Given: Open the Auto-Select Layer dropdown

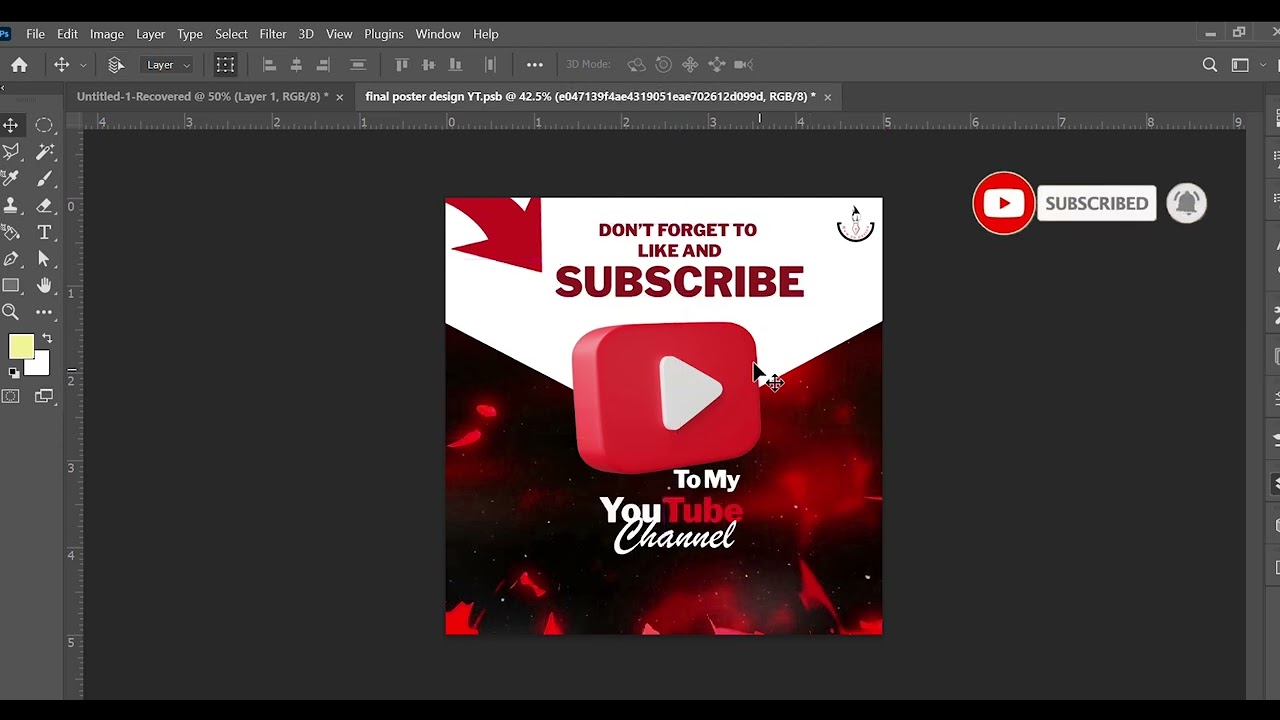Looking at the screenshot, I should pyautogui.click(x=168, y=65).
